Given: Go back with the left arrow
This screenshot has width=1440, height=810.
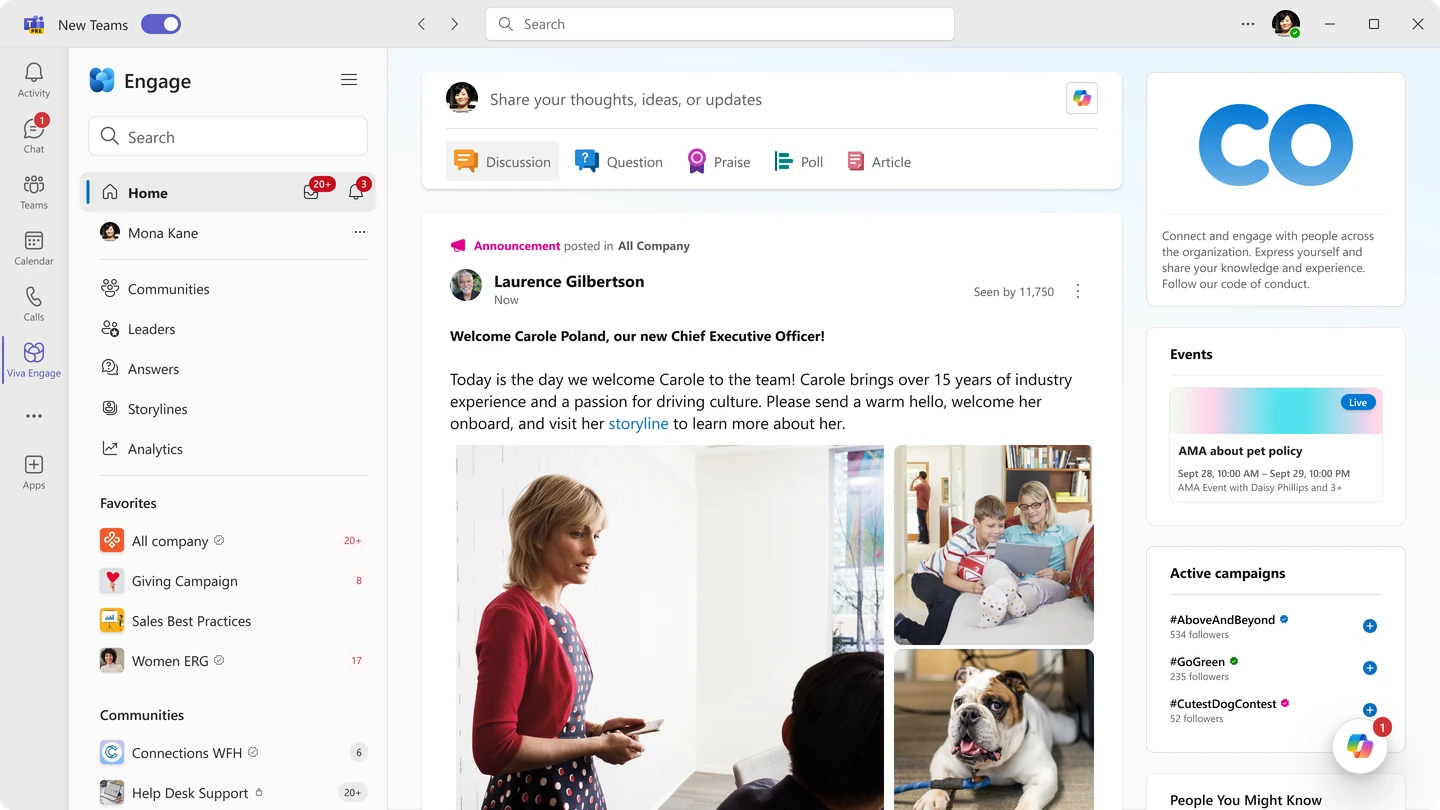Looking at the screenshot, I should [x=422, y=24].
